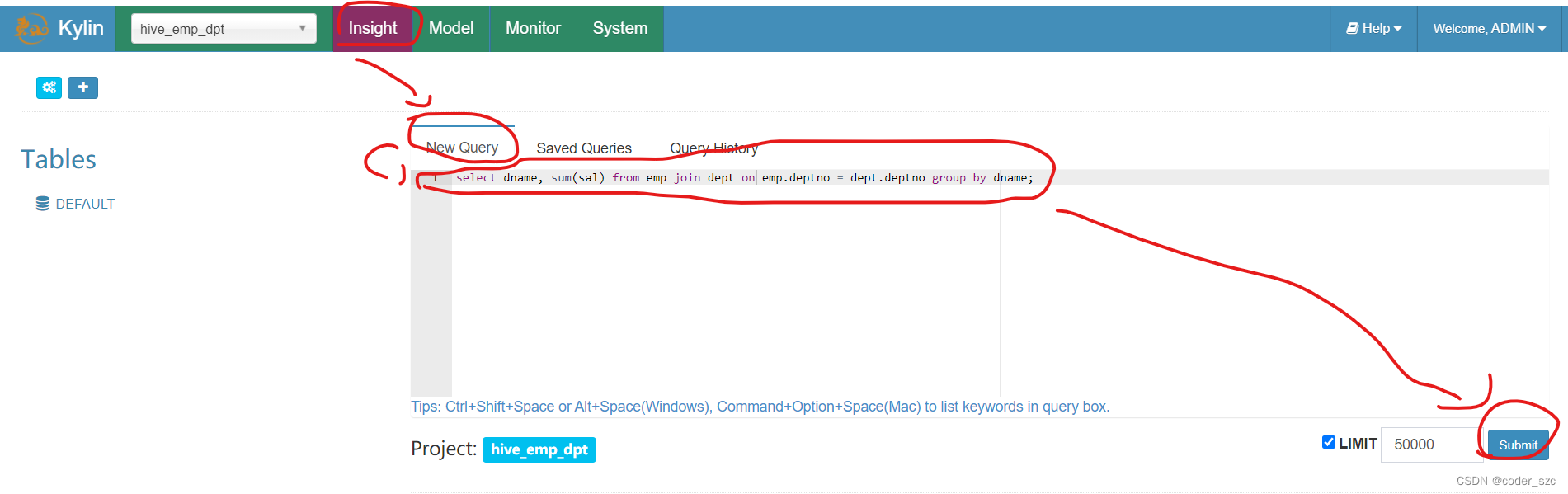Click the hive_emp_dpt project label badge

coord(539,449)
